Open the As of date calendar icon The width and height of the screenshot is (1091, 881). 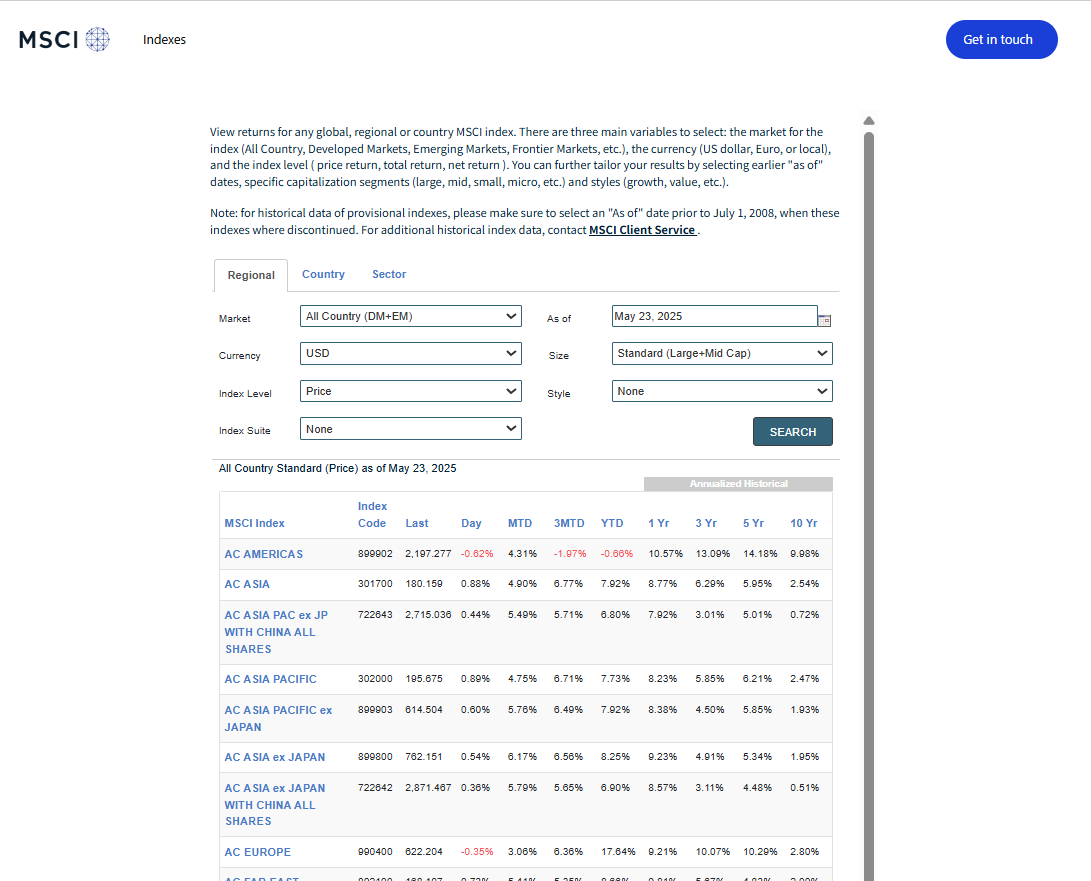tap(825, 320)
